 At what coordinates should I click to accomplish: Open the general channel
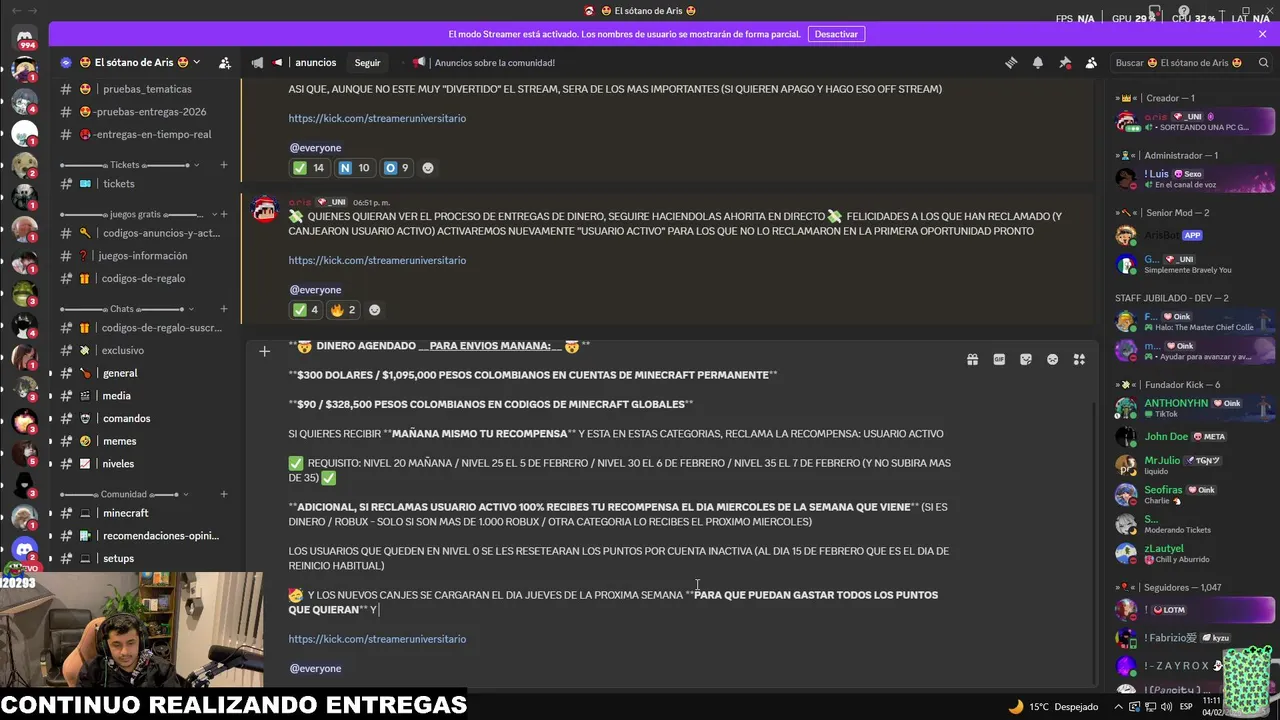(x=143, y=373)
